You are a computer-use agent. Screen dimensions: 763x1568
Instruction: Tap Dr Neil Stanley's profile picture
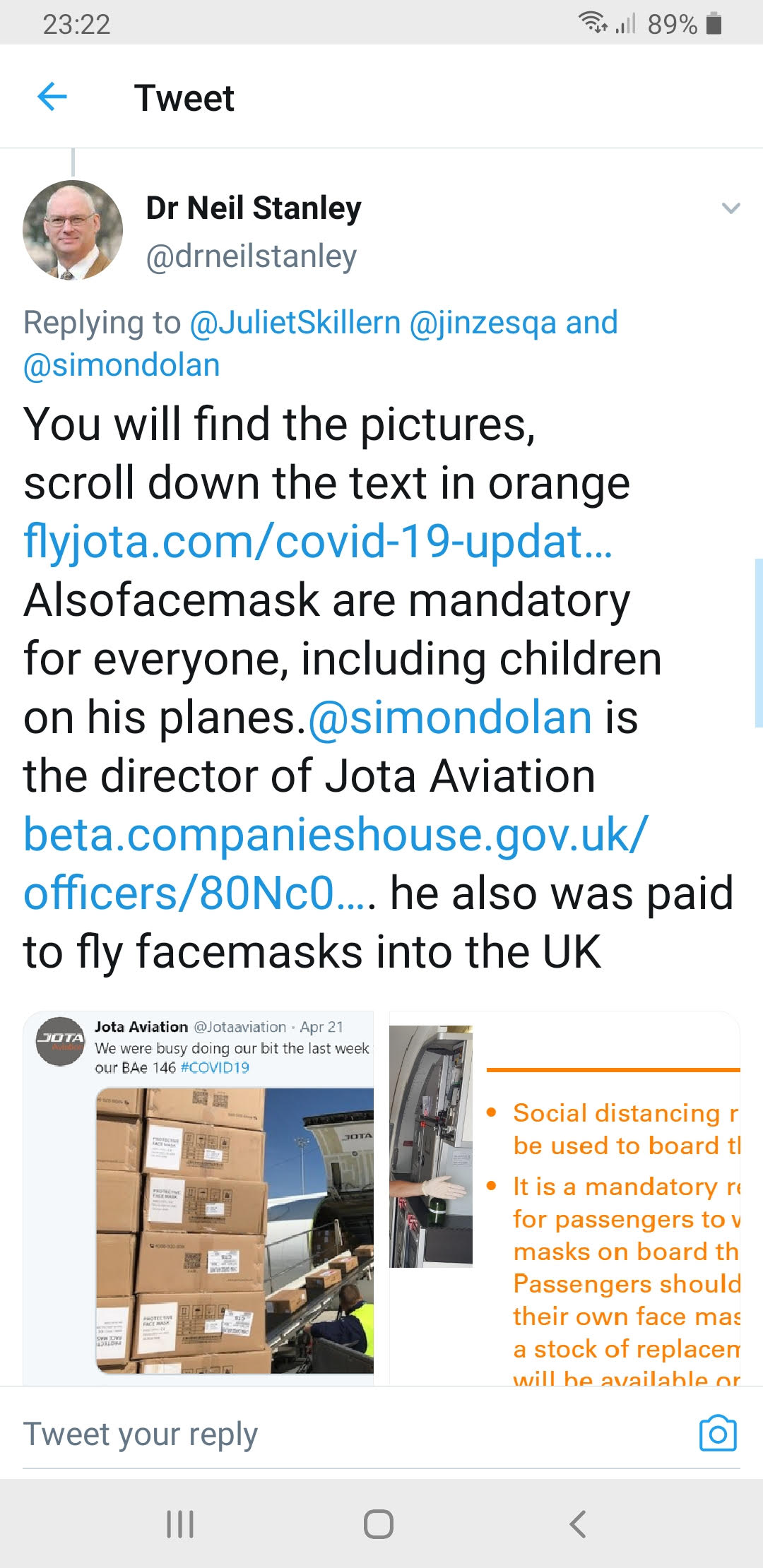(73, 230)
